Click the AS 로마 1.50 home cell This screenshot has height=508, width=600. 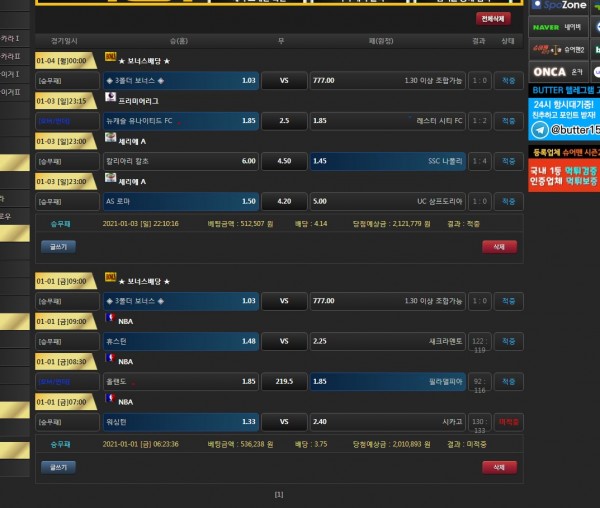pyautogui.click(x=181, y=200)
